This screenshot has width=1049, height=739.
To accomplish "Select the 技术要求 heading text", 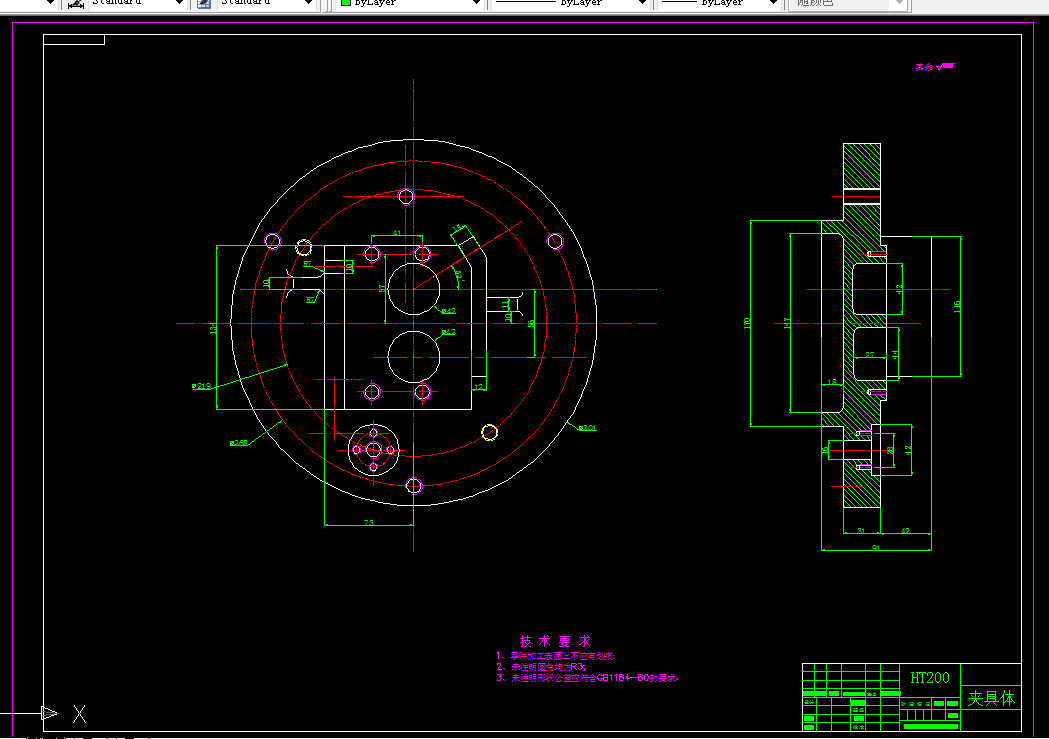I will tap(555, 641).
